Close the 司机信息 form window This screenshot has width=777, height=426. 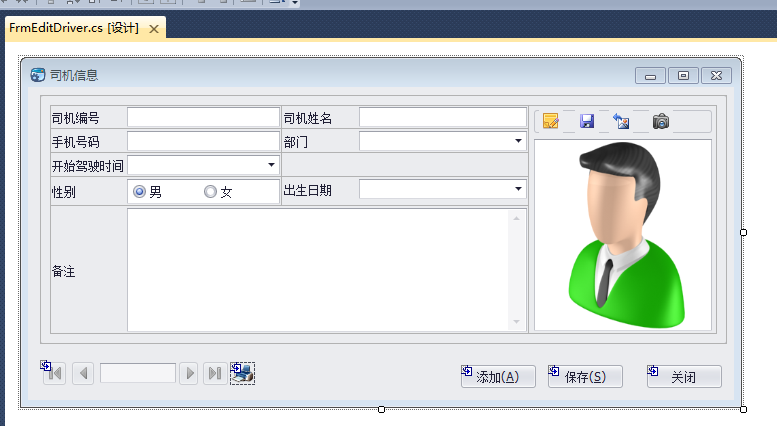pyautogui.click(x=717, y=76)
